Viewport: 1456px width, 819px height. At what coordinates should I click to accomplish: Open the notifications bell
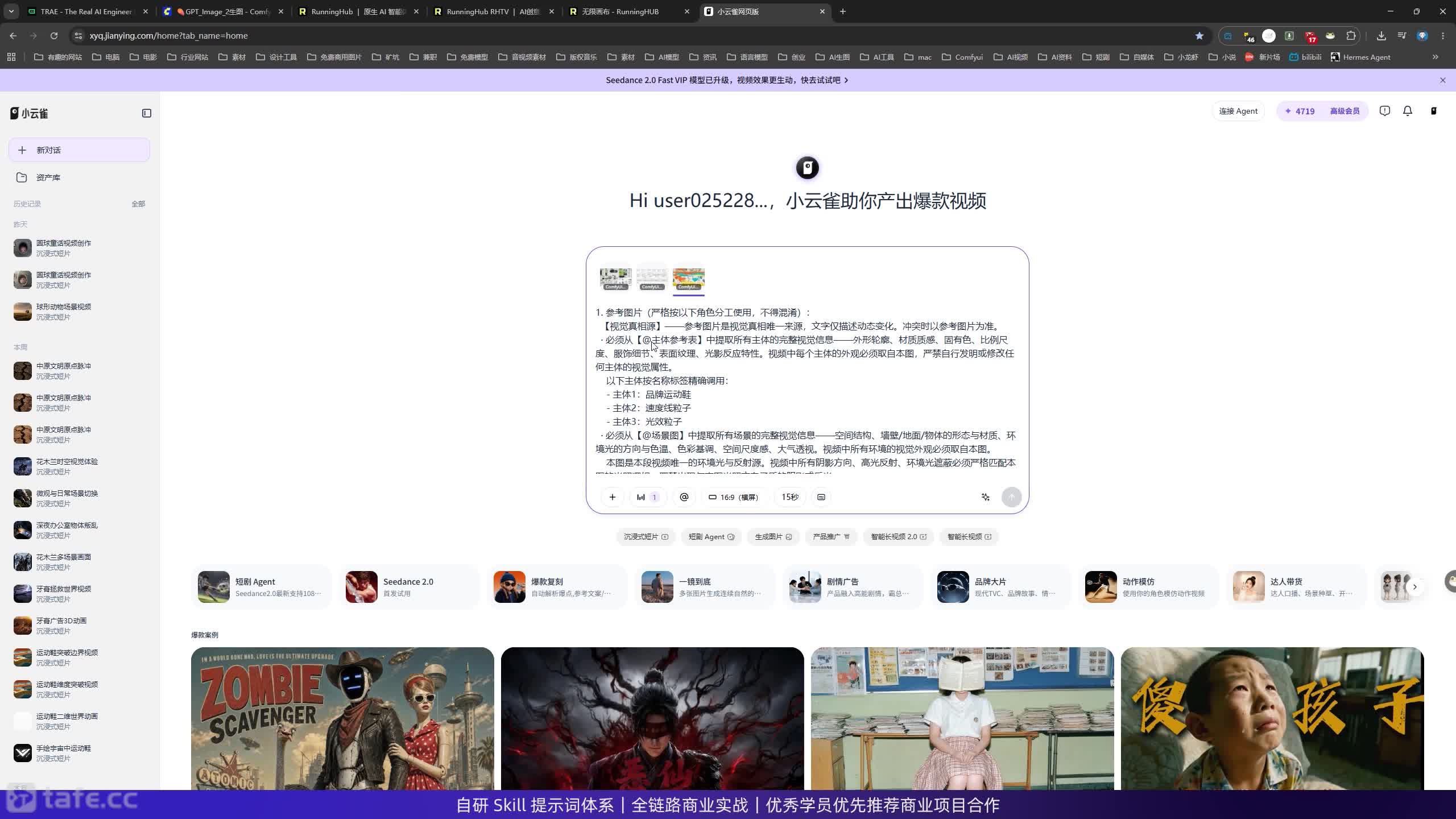[1408, 111]
